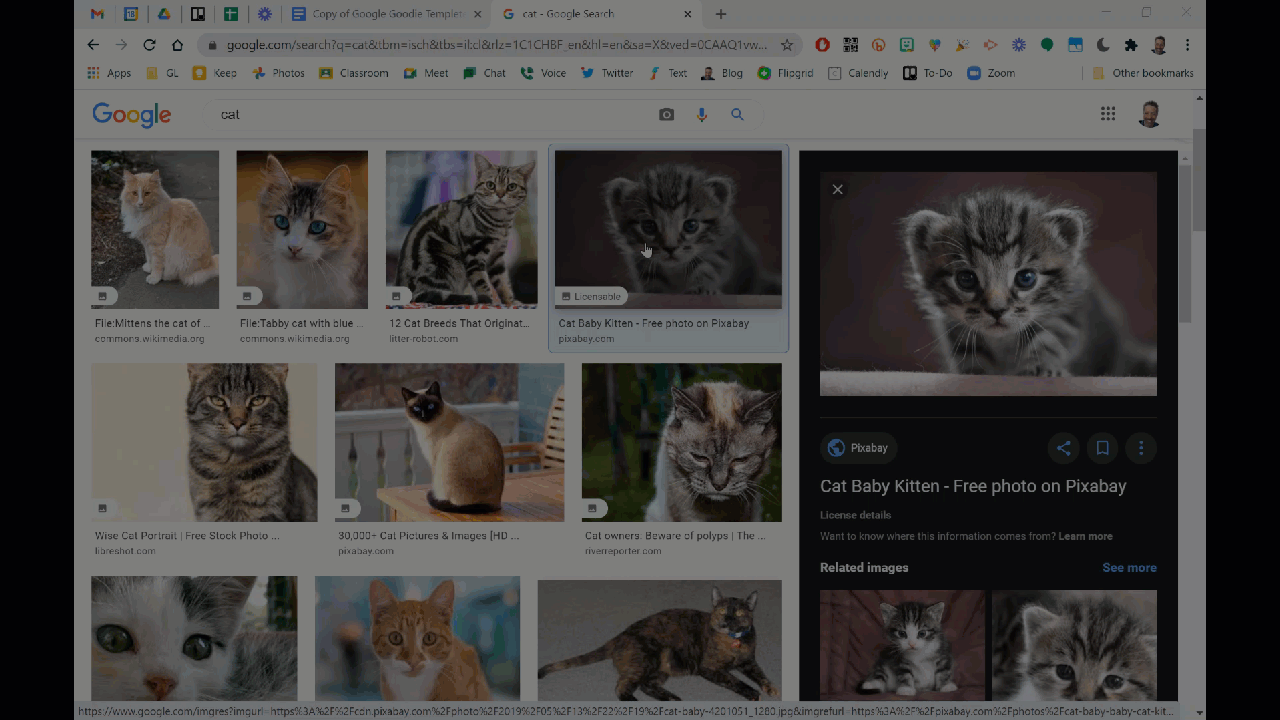Screen dimensions: 1280x720
Task: Open the Google Drive pinned tab
Action: (164, 14)
